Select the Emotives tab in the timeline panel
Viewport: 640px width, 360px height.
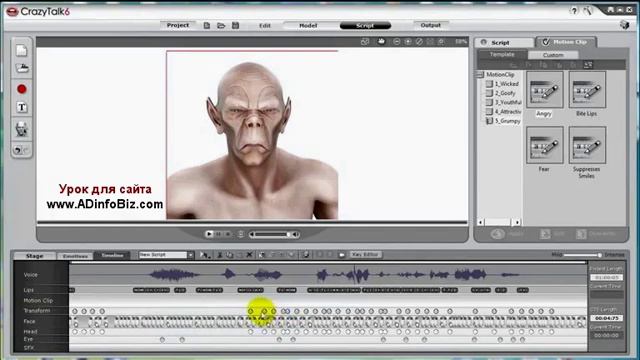[x=75, y=256]
